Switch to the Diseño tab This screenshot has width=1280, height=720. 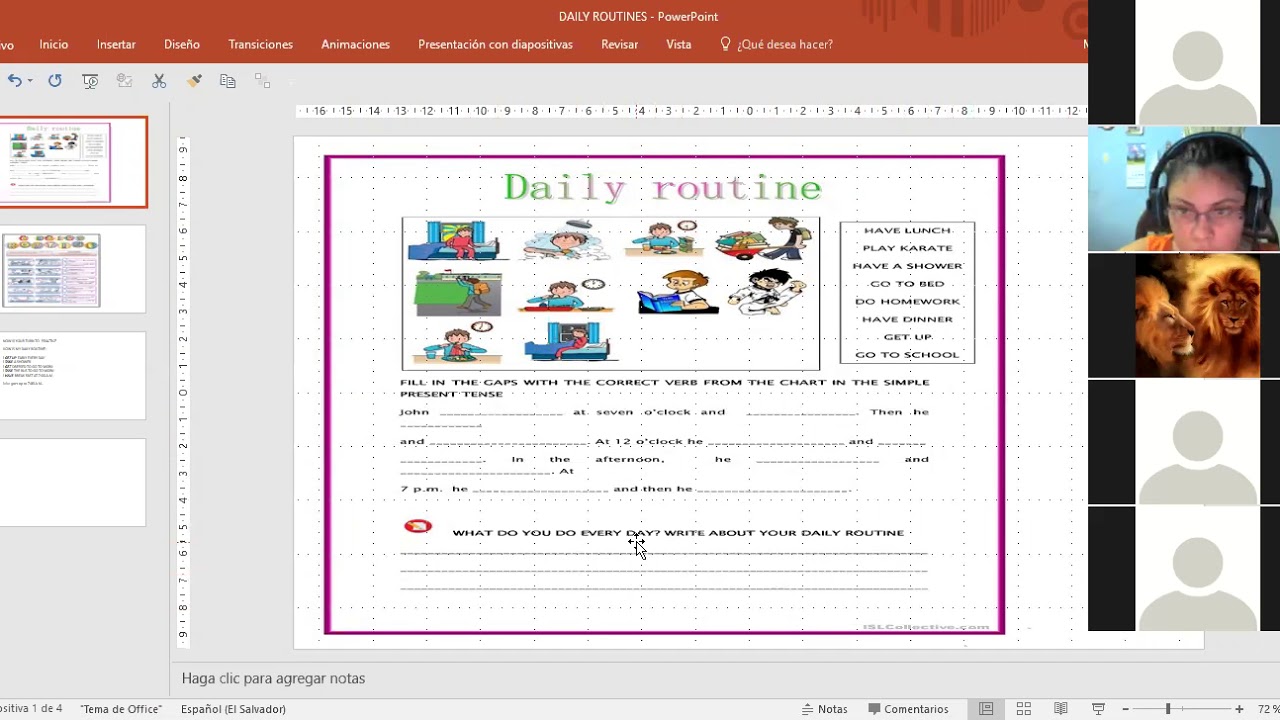pyautogui.click(x=182, y=44)
